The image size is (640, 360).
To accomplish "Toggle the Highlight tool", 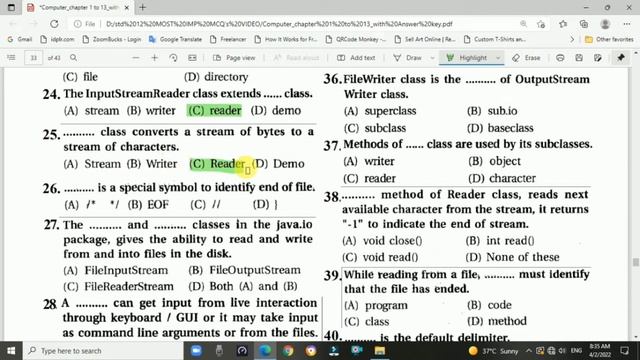I will (467, 58).
